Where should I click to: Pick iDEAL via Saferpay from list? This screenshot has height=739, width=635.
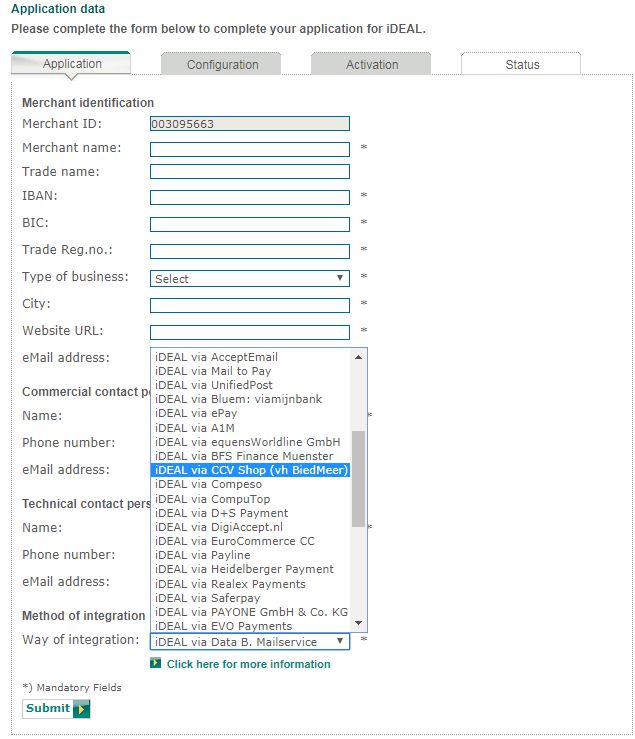(250, 598)
